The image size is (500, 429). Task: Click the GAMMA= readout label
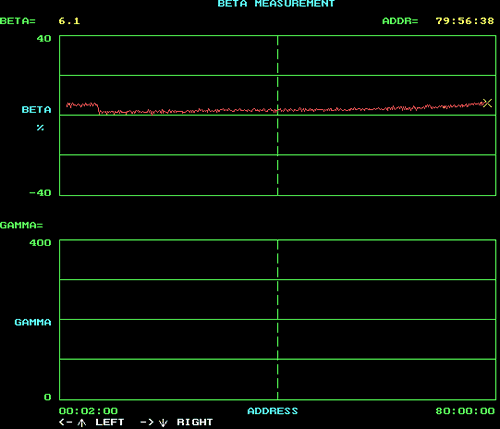coord(22,225)
